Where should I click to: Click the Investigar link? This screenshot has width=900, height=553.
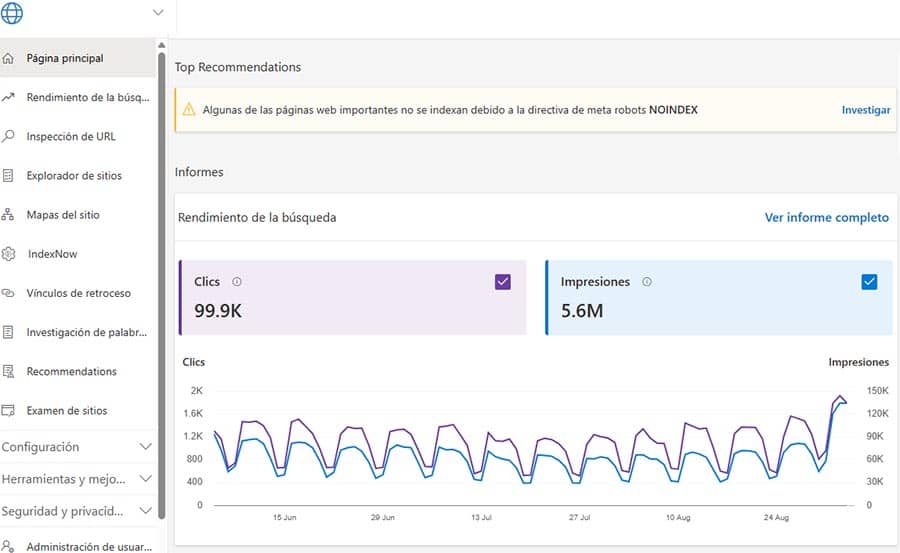click(866, 110)
